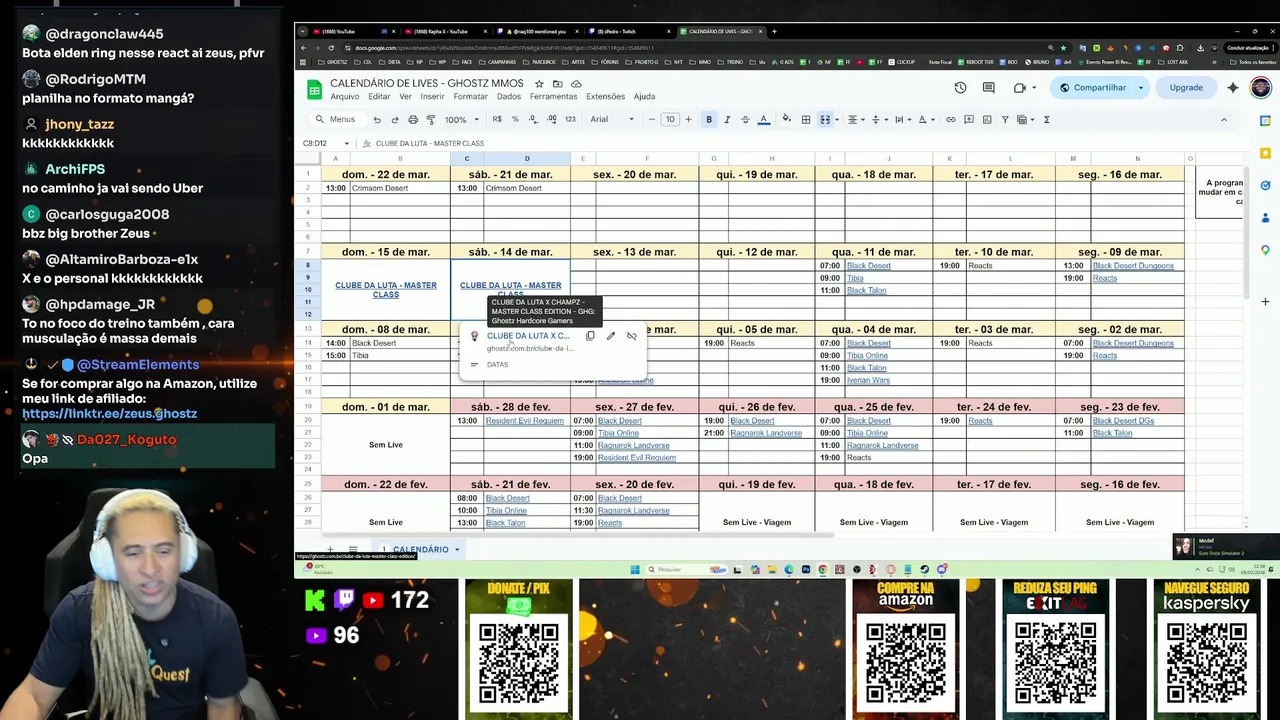
Task: Click linktr.ee/zeus.ghostz link in chat
Action: 109,413
